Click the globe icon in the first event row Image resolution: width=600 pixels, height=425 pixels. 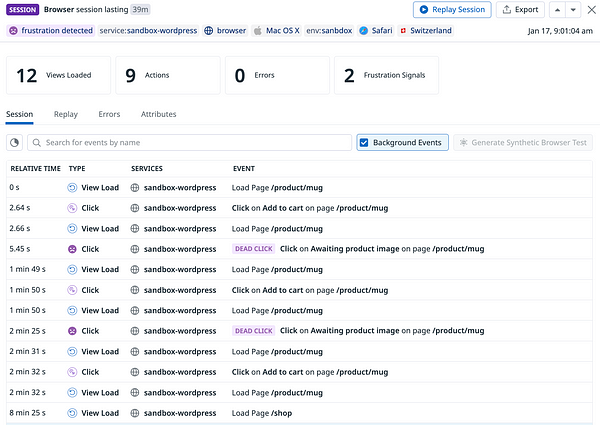(x=135, y=187)
